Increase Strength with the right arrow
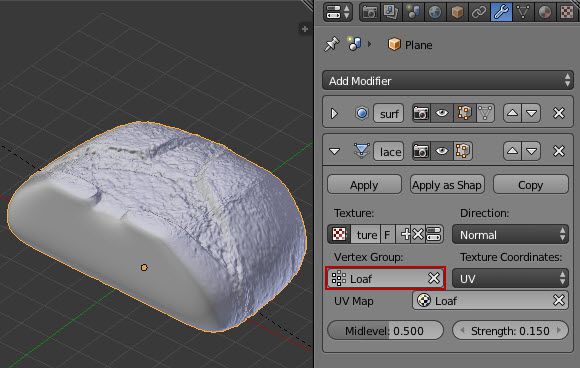The width and height of the screenshot is (580, 368). pyautogui.click(x=559, y=330)
